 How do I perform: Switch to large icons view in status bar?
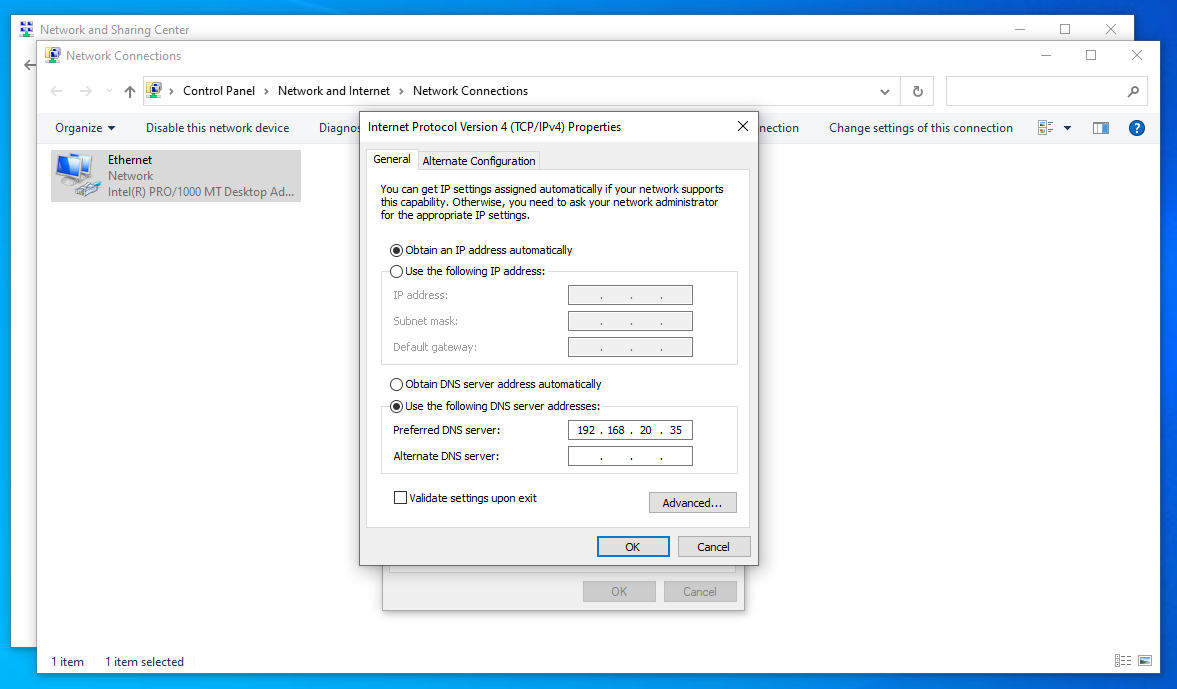[x=1145, y=661]
